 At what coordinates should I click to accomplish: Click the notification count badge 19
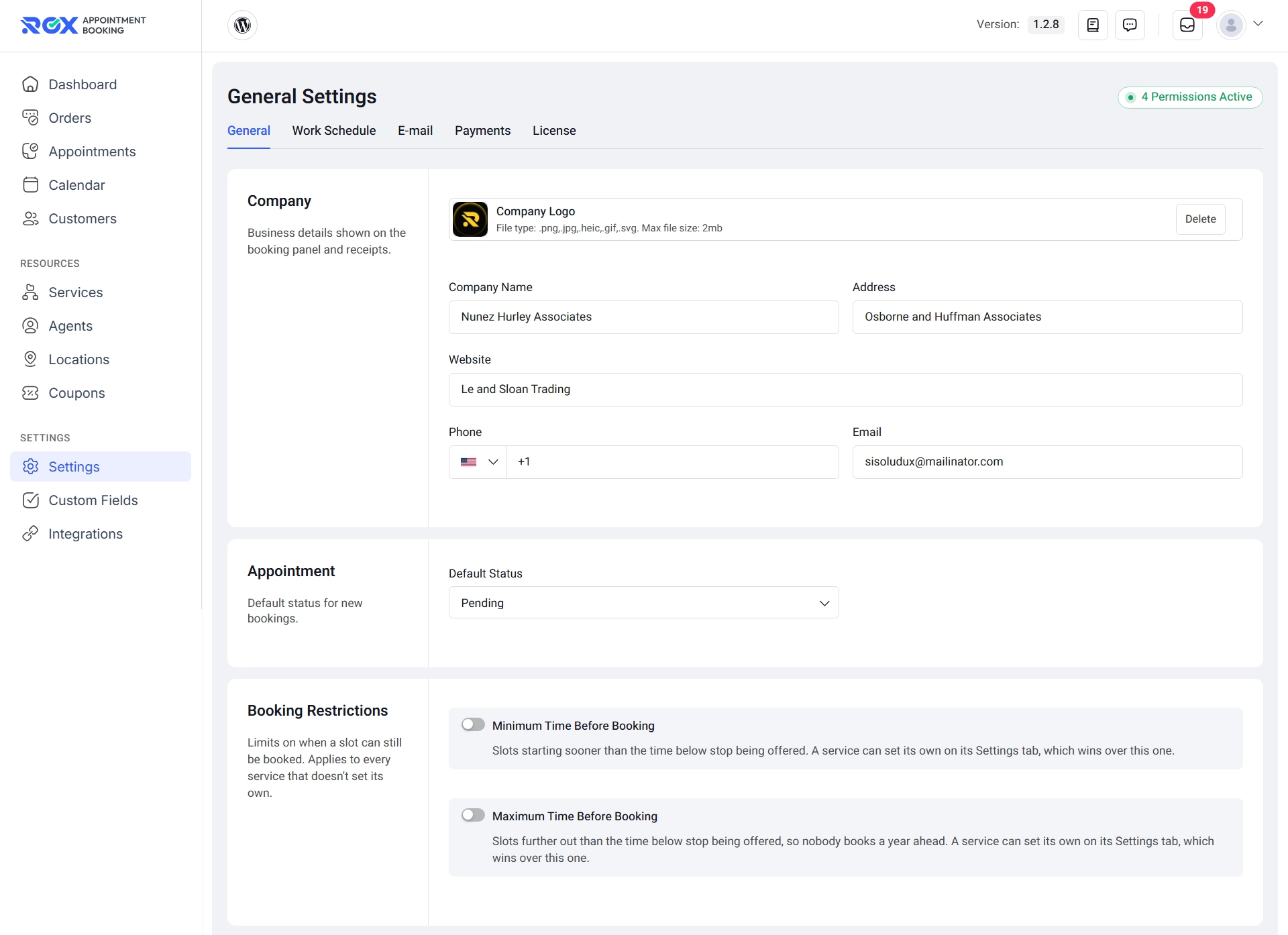[x=1202, y=10]
